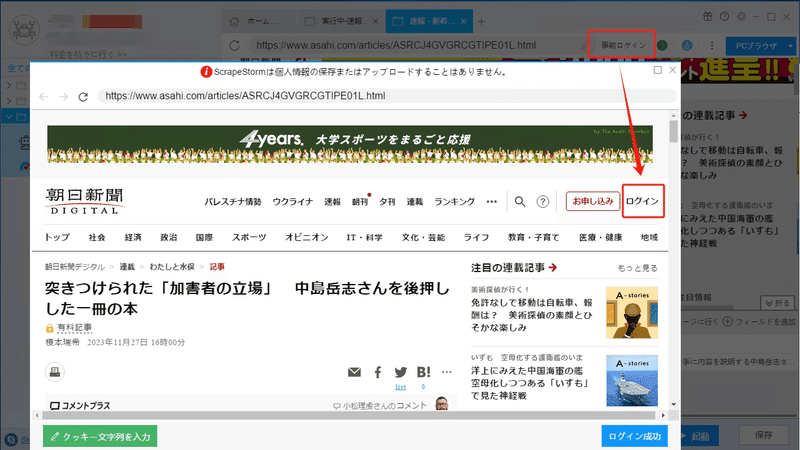Open the gift icon in ScrapeStorm title bar
This screenshot has width=800, height=450.
[x=707, y=16]
